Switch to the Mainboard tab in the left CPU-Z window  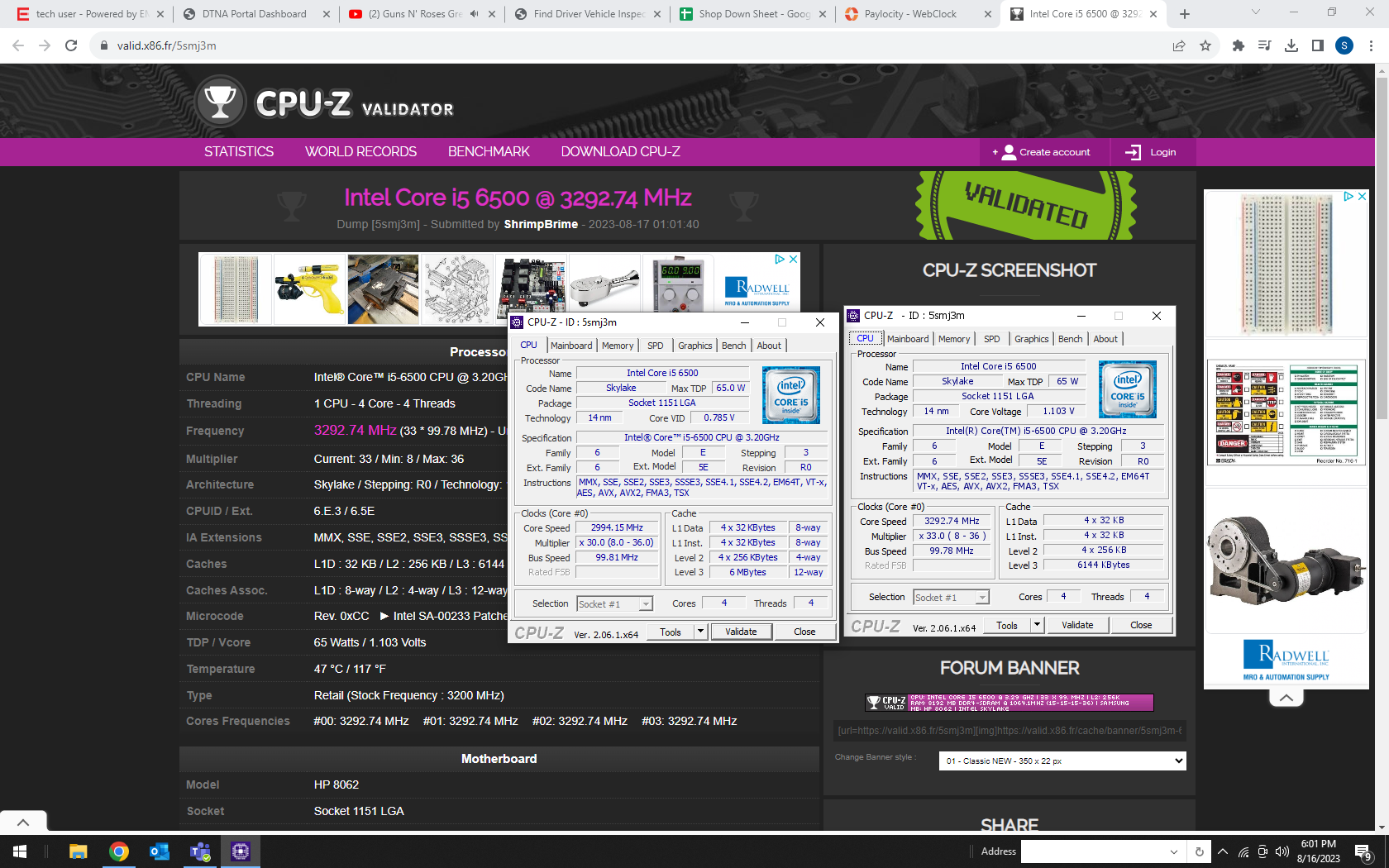coord(571,346)
